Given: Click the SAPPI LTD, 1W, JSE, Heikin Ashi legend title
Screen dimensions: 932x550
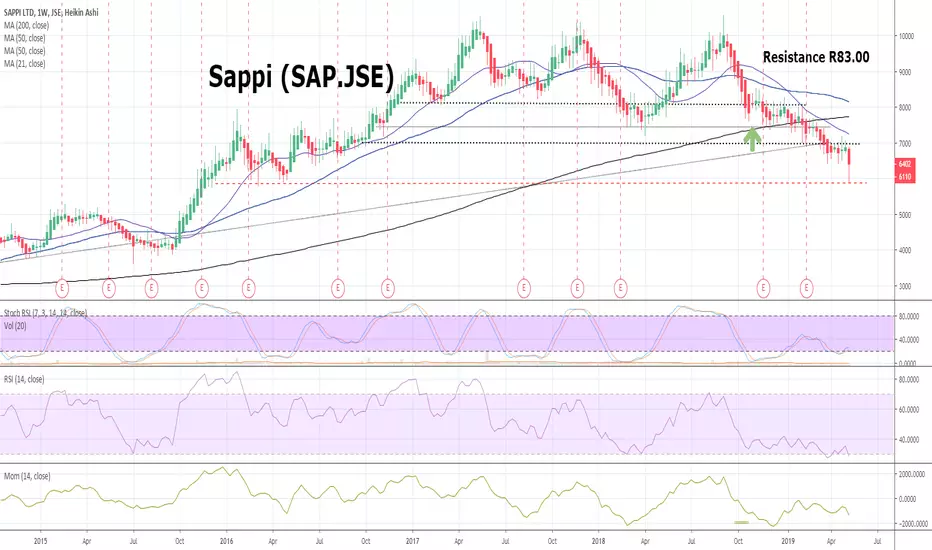Looking at the screenshot, I should coord(51,12).
